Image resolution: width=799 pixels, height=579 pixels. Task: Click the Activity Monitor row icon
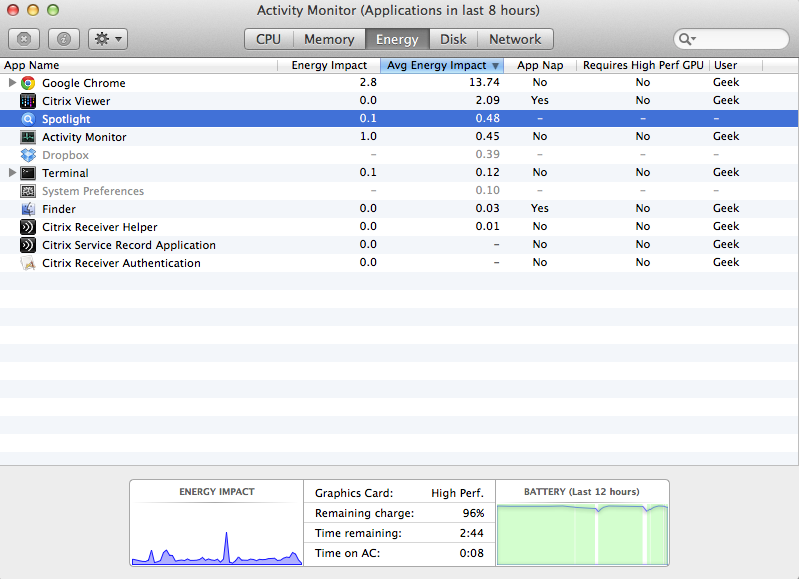pos(28,137)
